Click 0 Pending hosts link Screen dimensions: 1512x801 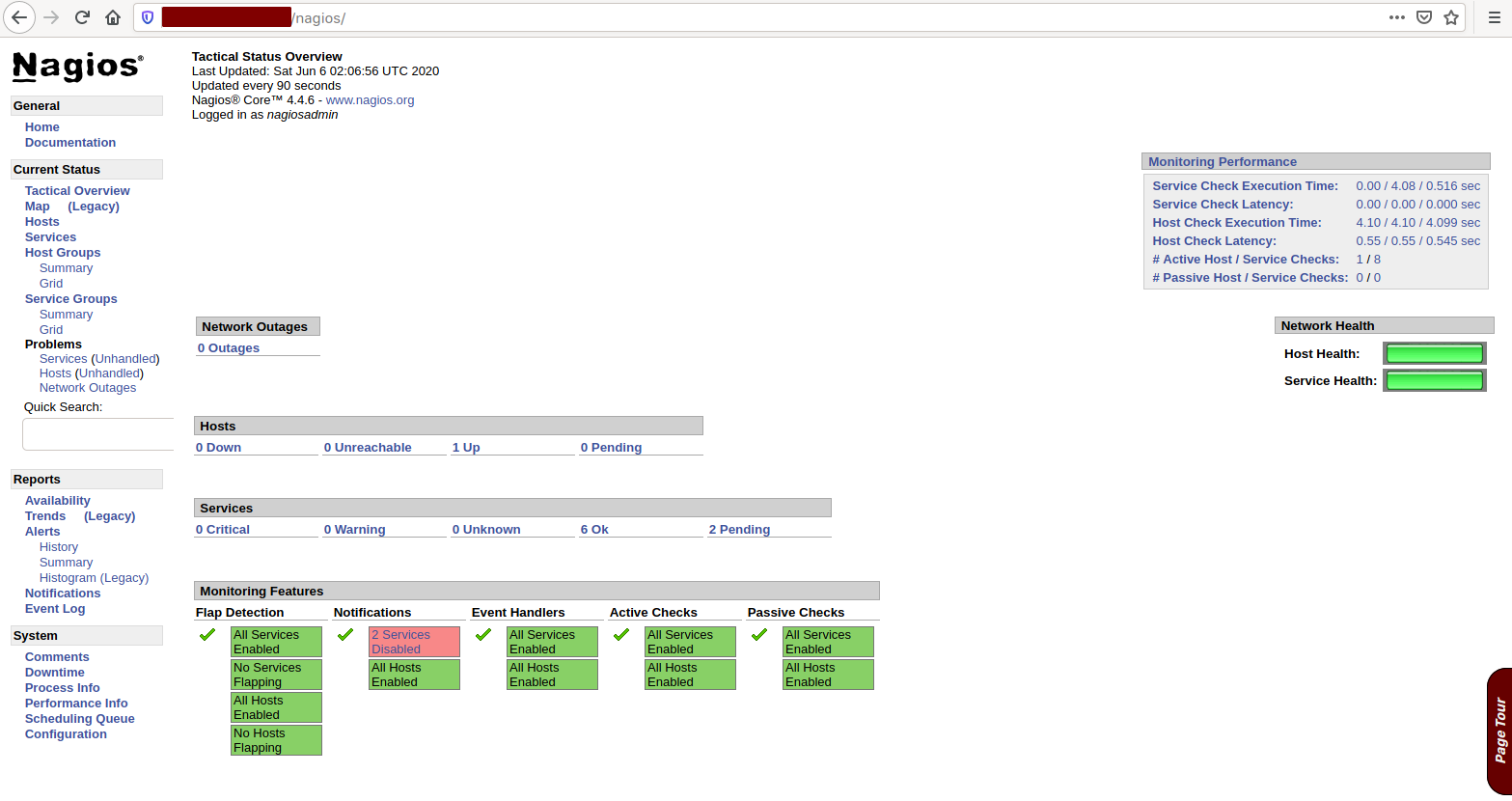point(611,448)
